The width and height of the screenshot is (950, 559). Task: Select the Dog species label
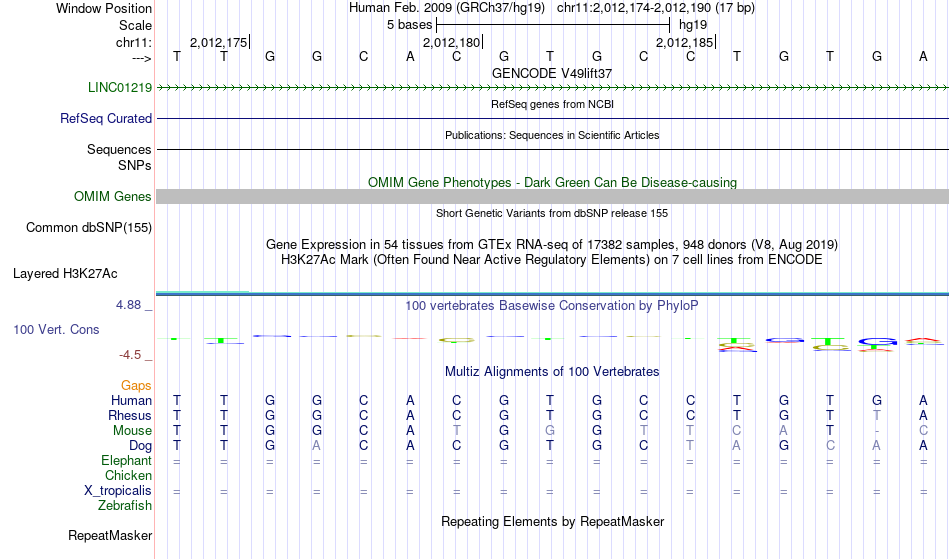pos(140,446)
